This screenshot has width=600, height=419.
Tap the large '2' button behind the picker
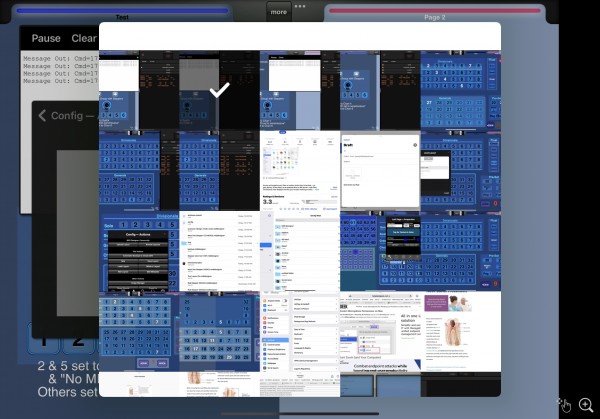pyautogui.click(x=78, y=339)
